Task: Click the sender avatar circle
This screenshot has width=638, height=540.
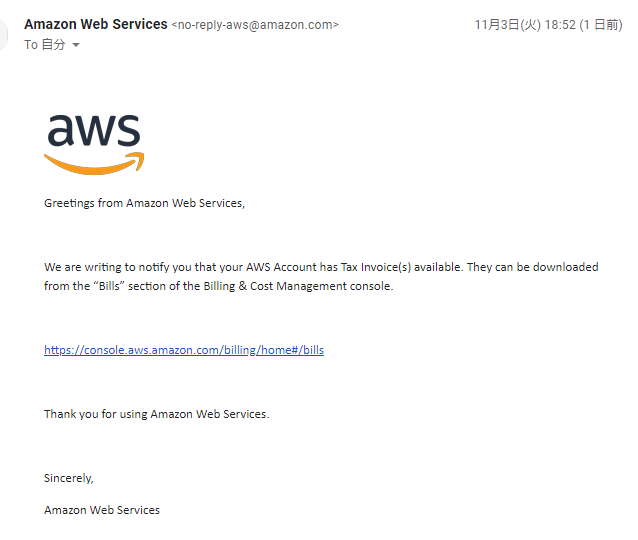Action: pos(4,34)
